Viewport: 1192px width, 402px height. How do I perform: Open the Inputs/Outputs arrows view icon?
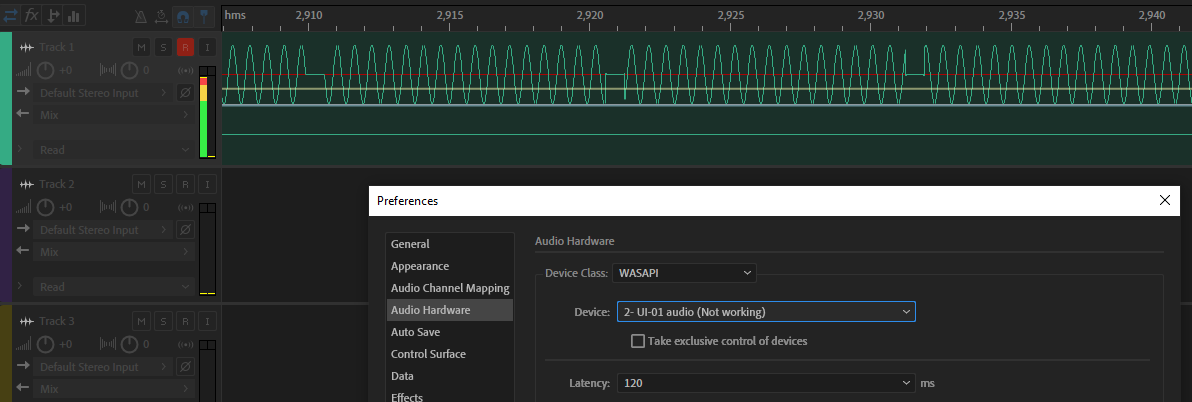pyautogui.click(x=10, y=16)
